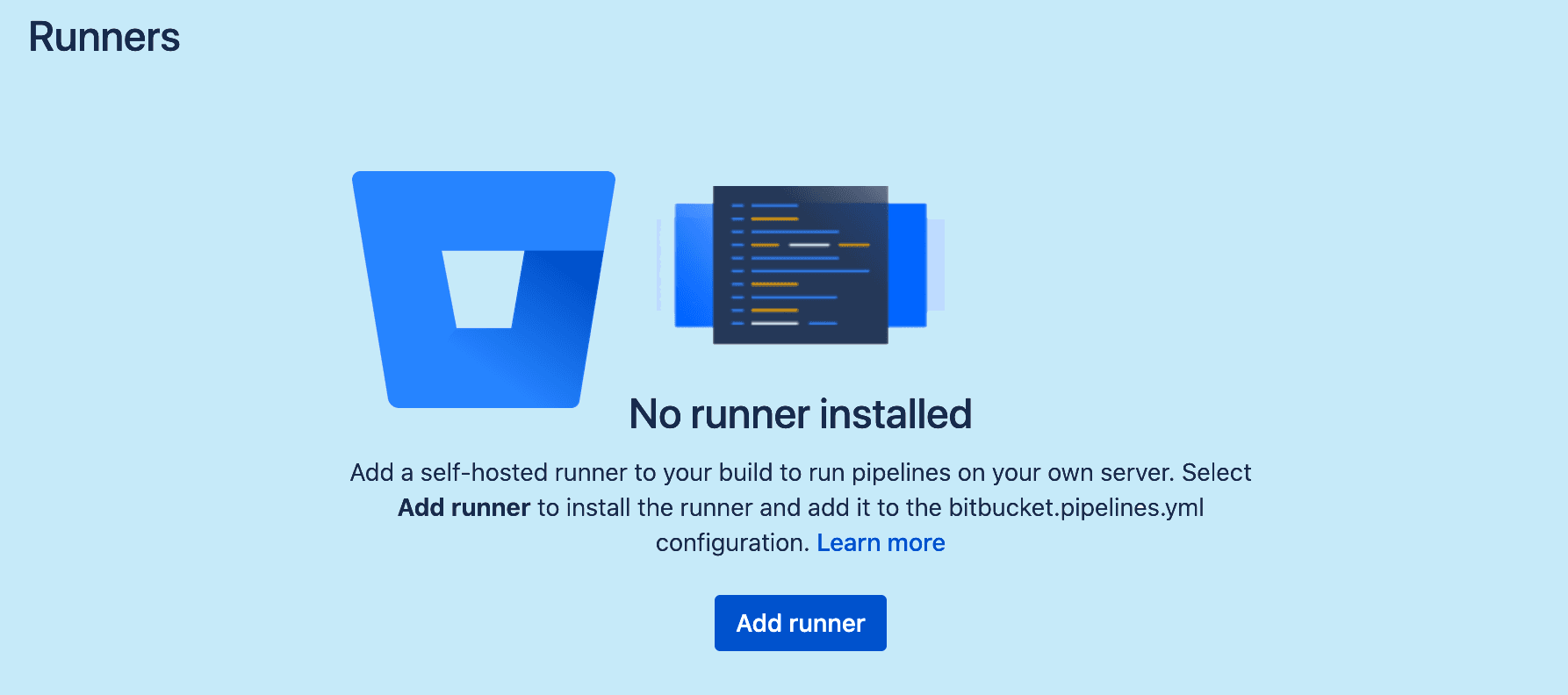Click the top orange line in code illustration
1568x695 pixels.
774,219
